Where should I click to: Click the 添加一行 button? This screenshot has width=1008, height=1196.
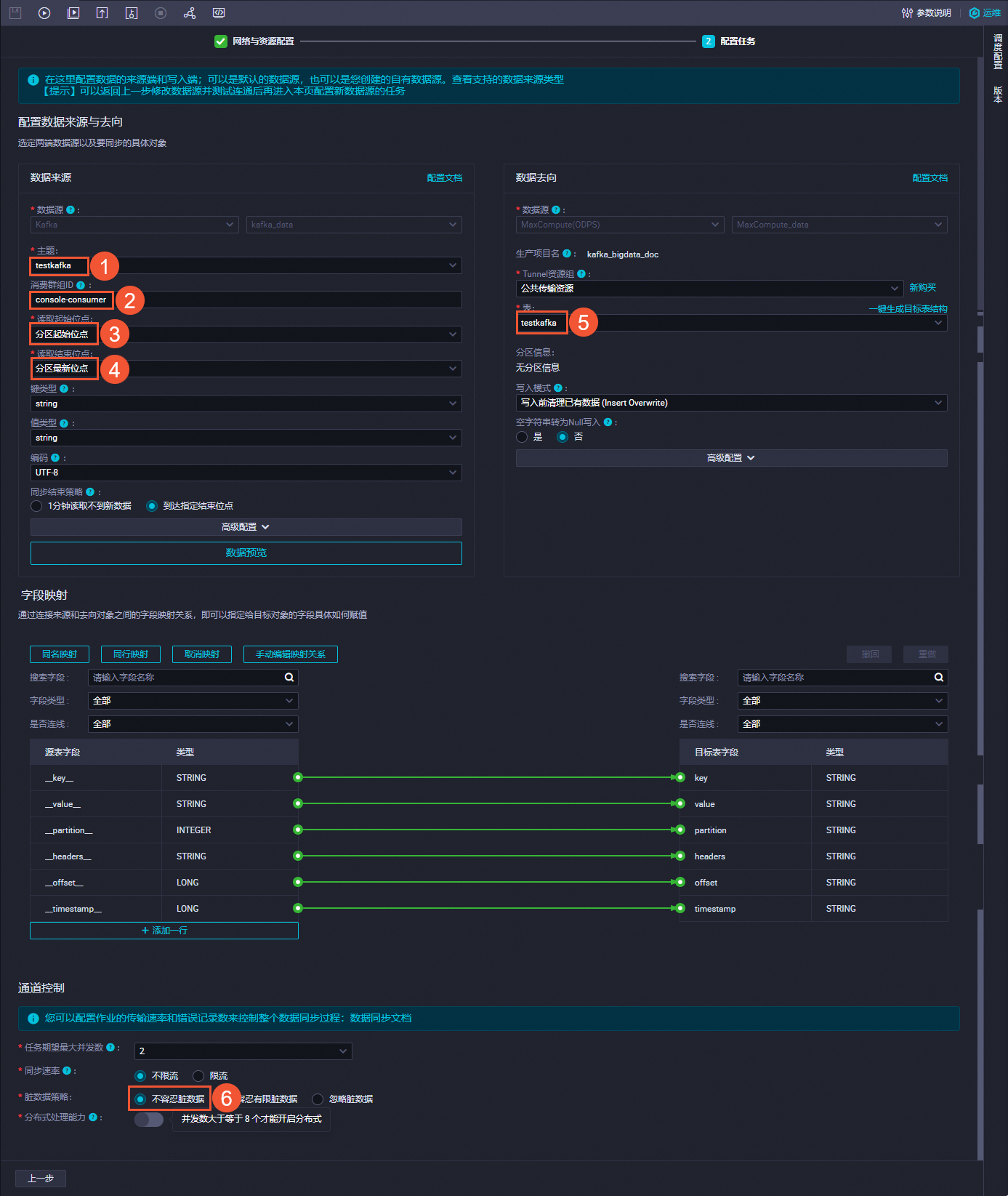pyautogui.click(x=164, y=931)
